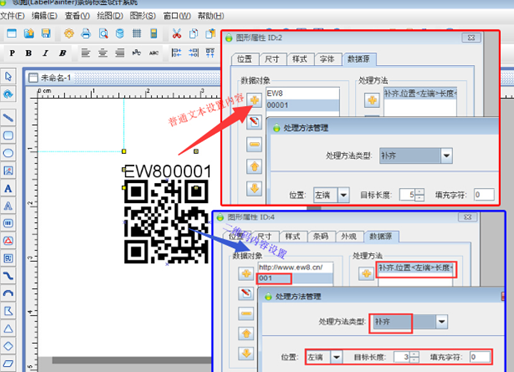Add a 处理方法 in ID:4 dialog
This screenshot has width=514, height=372.
[366, 274]
